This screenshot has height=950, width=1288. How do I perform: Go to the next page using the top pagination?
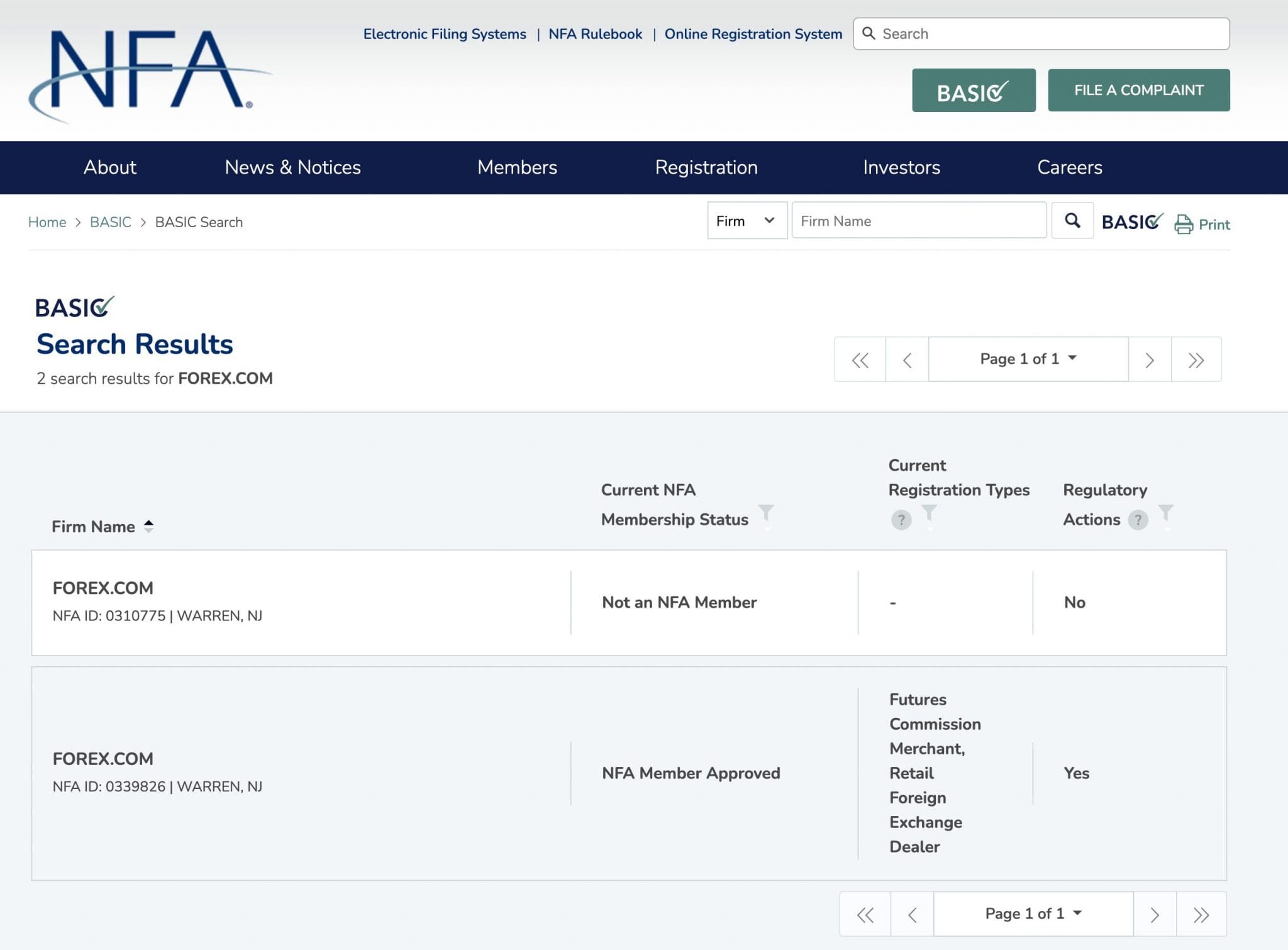[x=1150, y=359]
